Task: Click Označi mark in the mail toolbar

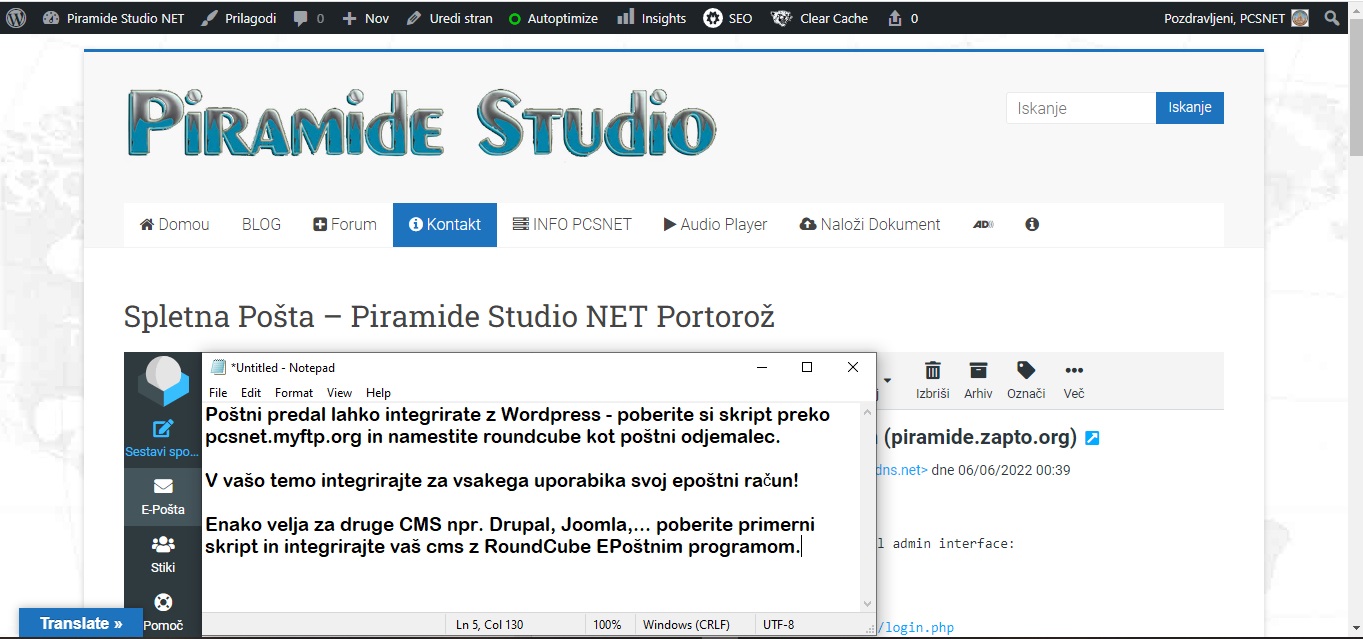Action: [x=1026, y=381]
